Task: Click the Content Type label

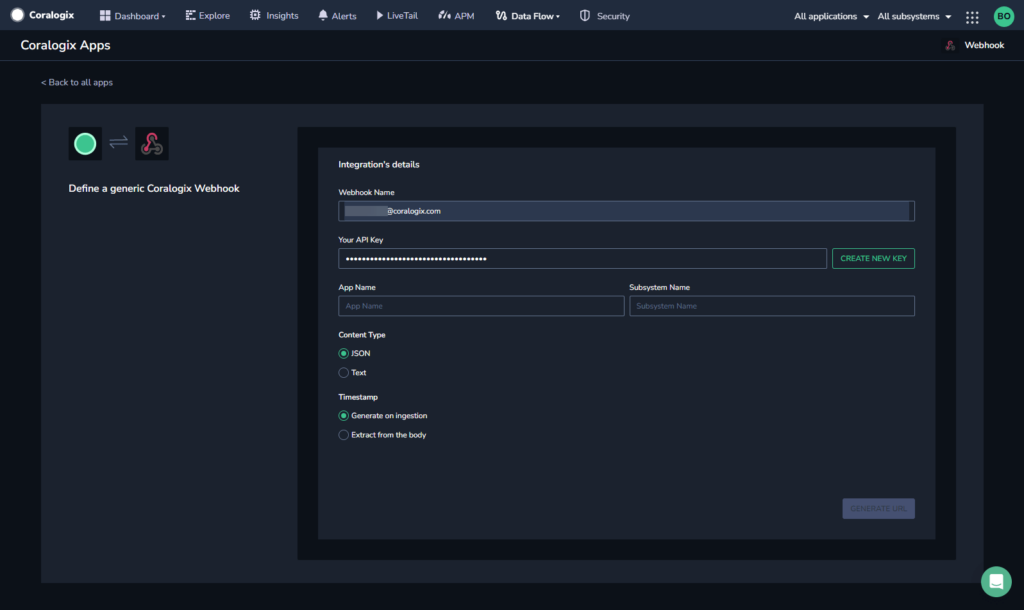Action: [x=362, y=335]
